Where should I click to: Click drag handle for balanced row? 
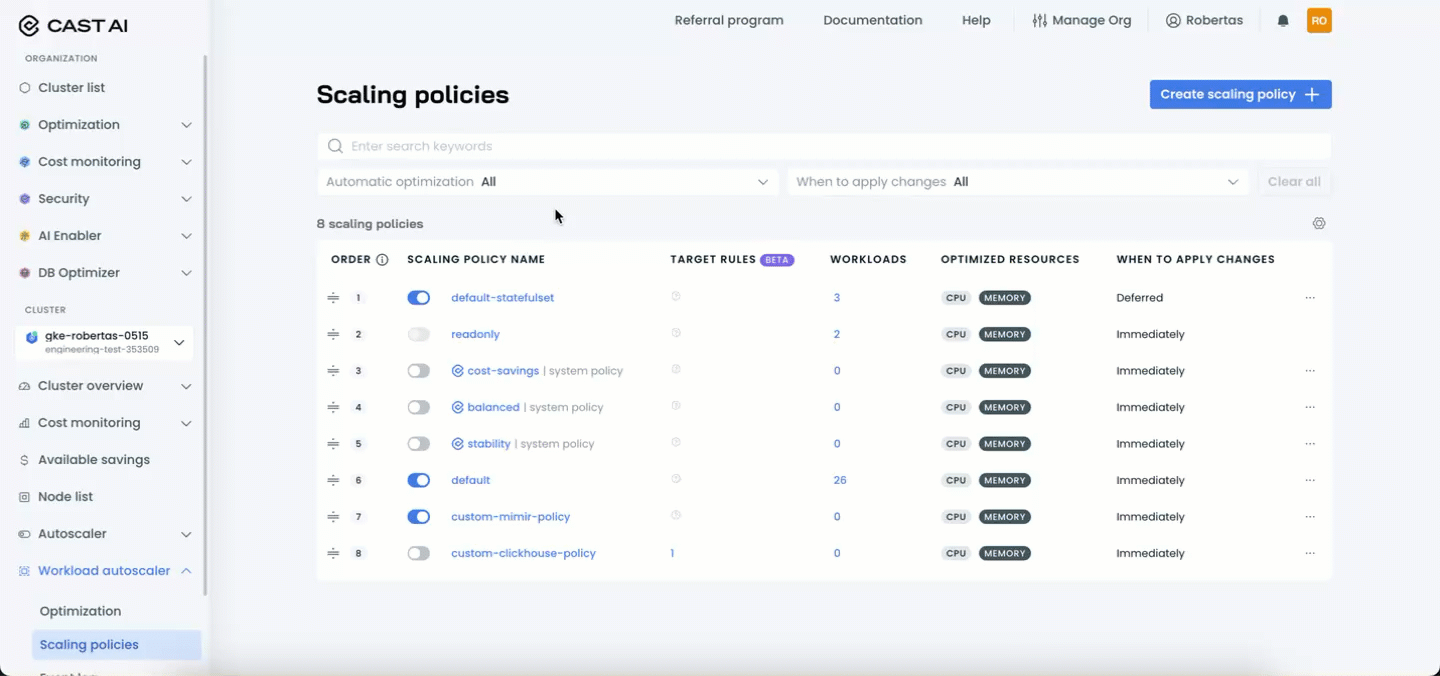[333, 407]
